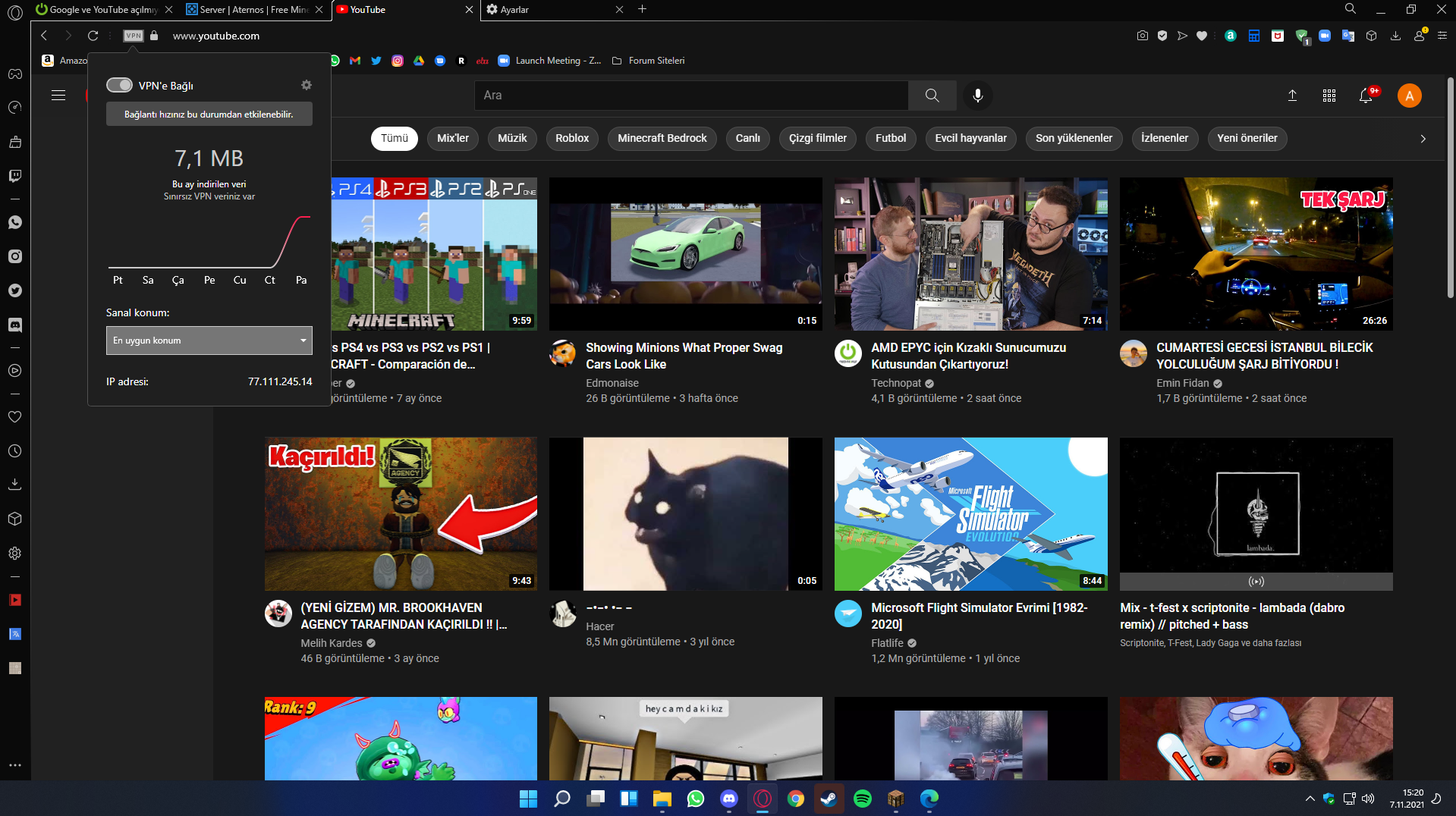Filter videos by Müzik chip
This screenshot has height=816, width=1456.
(x=512, y=139)
